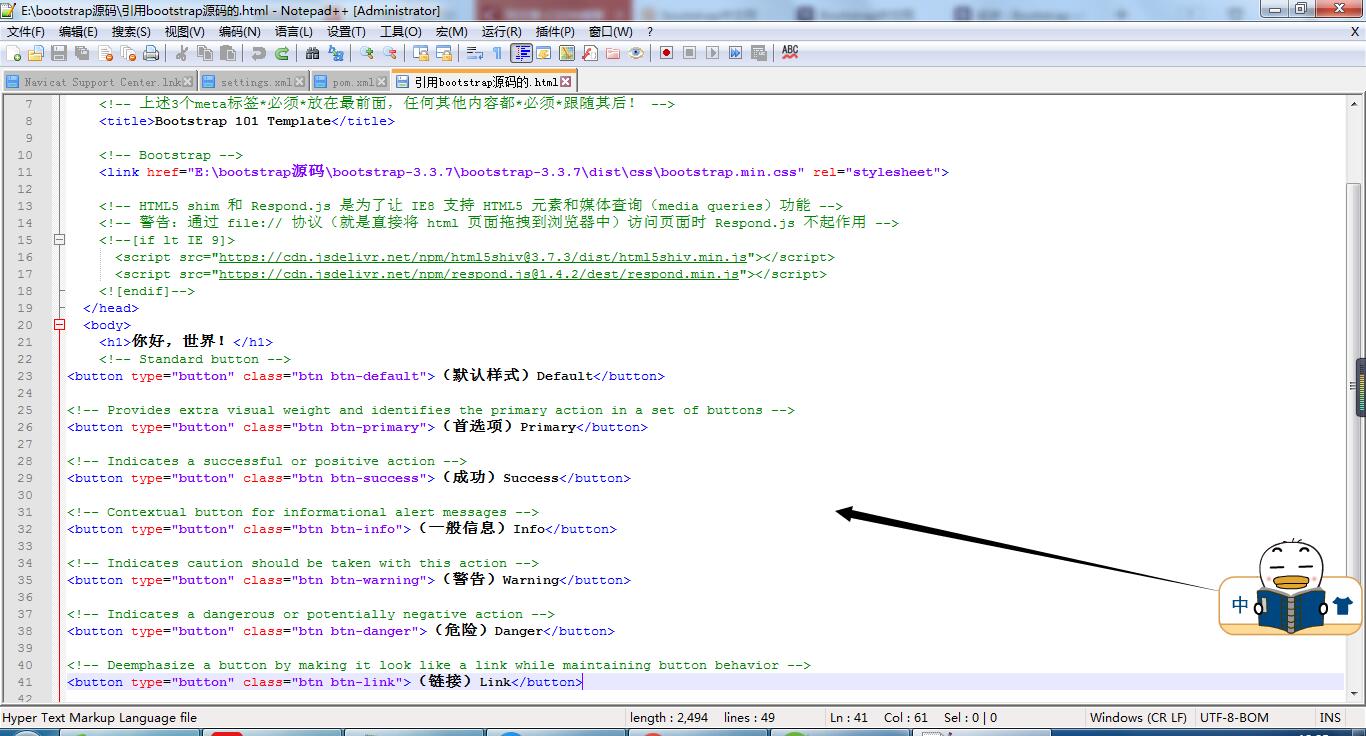Open the 编辑(E) menu
The width and height of the screenshot is (1366, 736).
78,32
